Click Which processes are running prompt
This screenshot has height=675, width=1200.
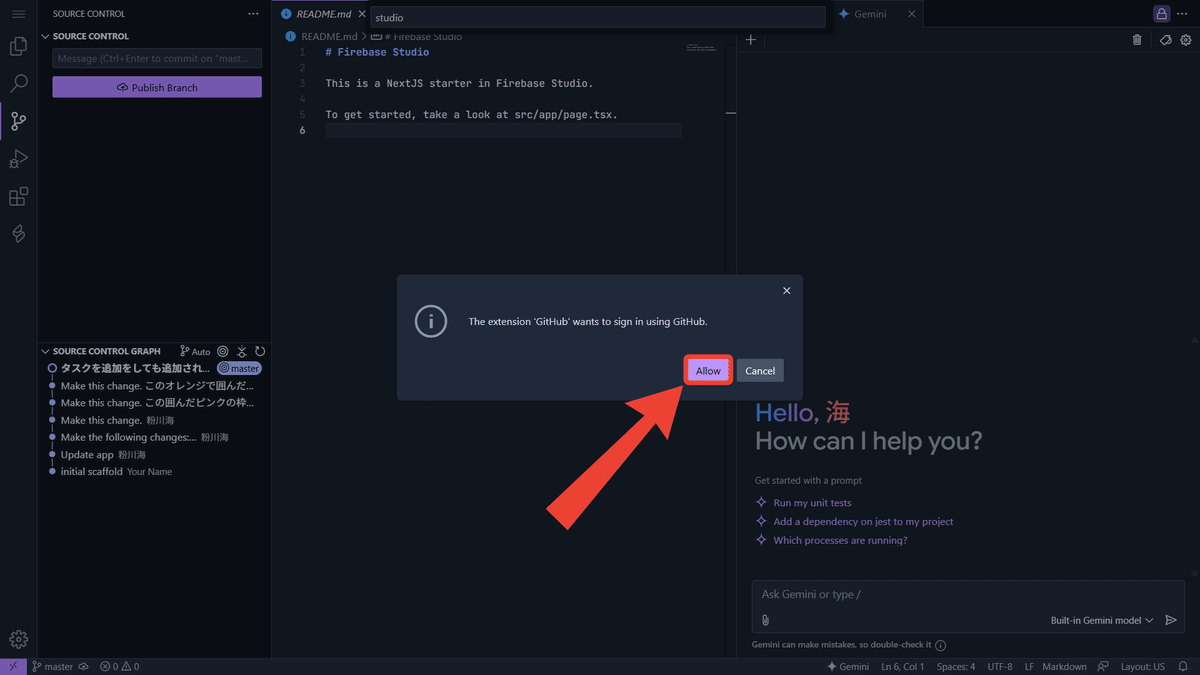pyautogui.click(x=840, y=540)
